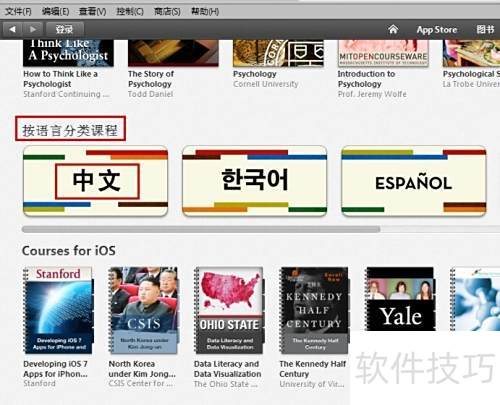The height and width of the screenshot is (405, 500).
Task: Open Cornell Psychology course cover
Action: coord(278,53)
